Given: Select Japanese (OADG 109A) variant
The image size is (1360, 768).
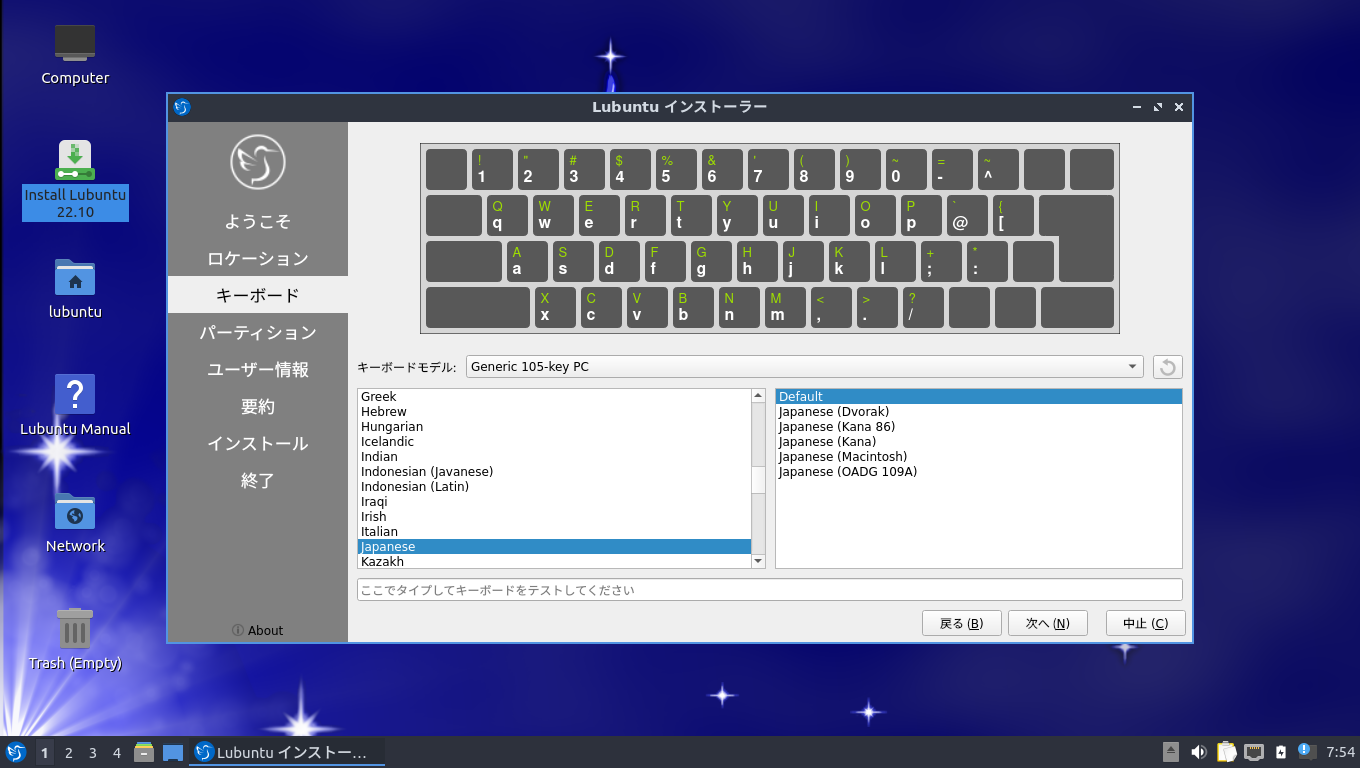Looking at the screenshot, I should [979, 472].
